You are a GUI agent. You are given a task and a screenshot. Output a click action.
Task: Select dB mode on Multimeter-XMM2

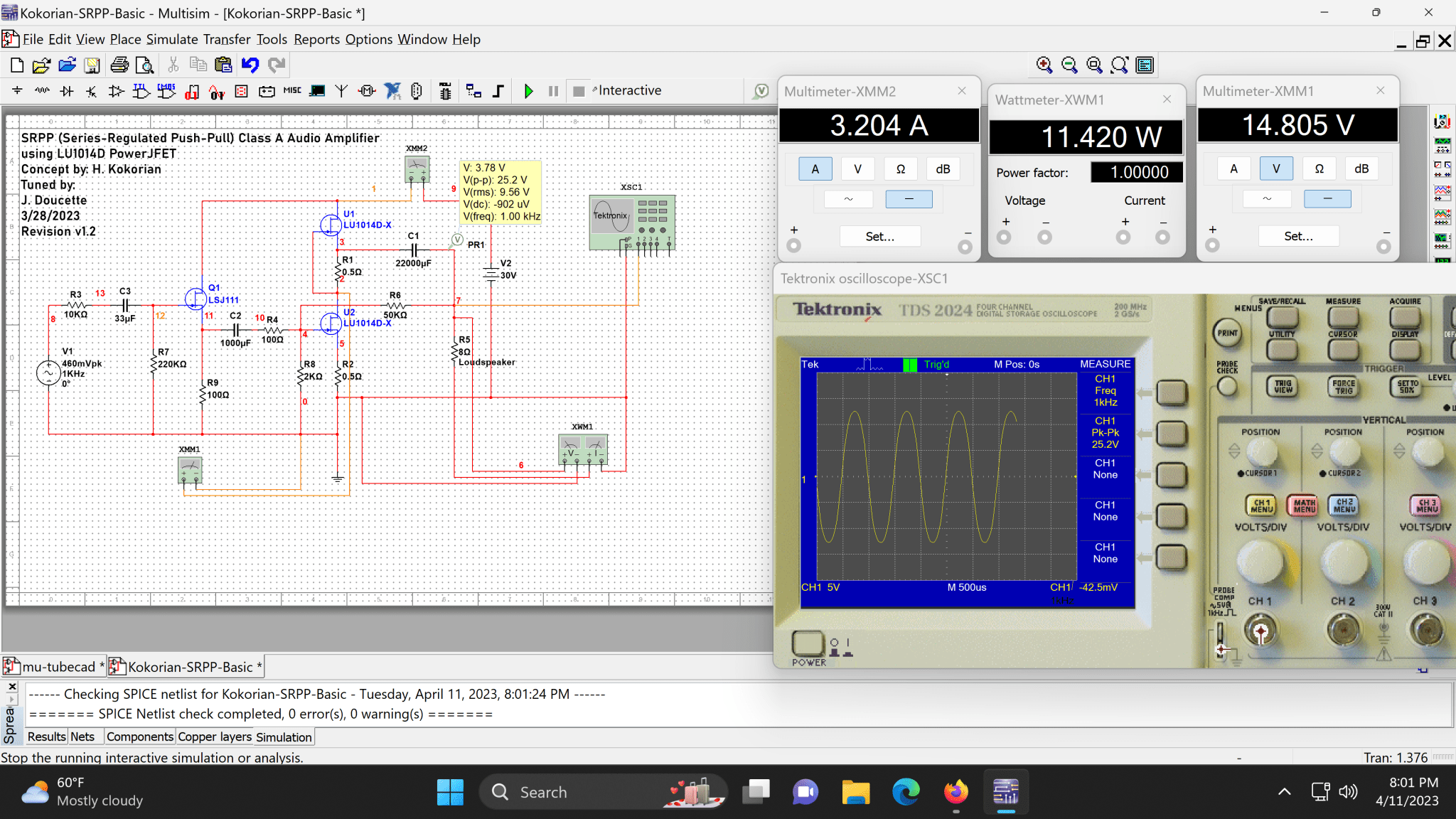pos(943,169)
